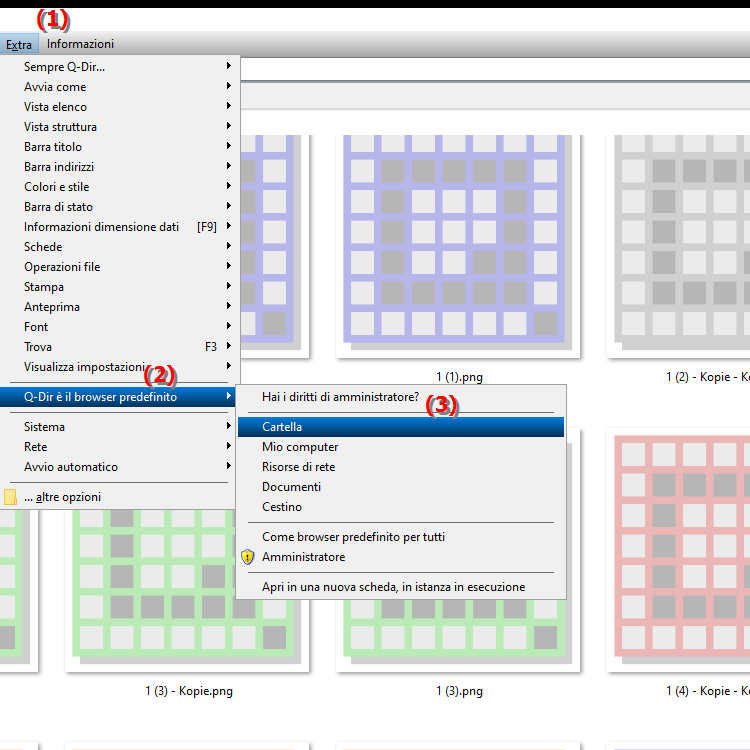Open the Barra indirizzi submenu
The width and height of the screenshot is (750, 750).
118,167
